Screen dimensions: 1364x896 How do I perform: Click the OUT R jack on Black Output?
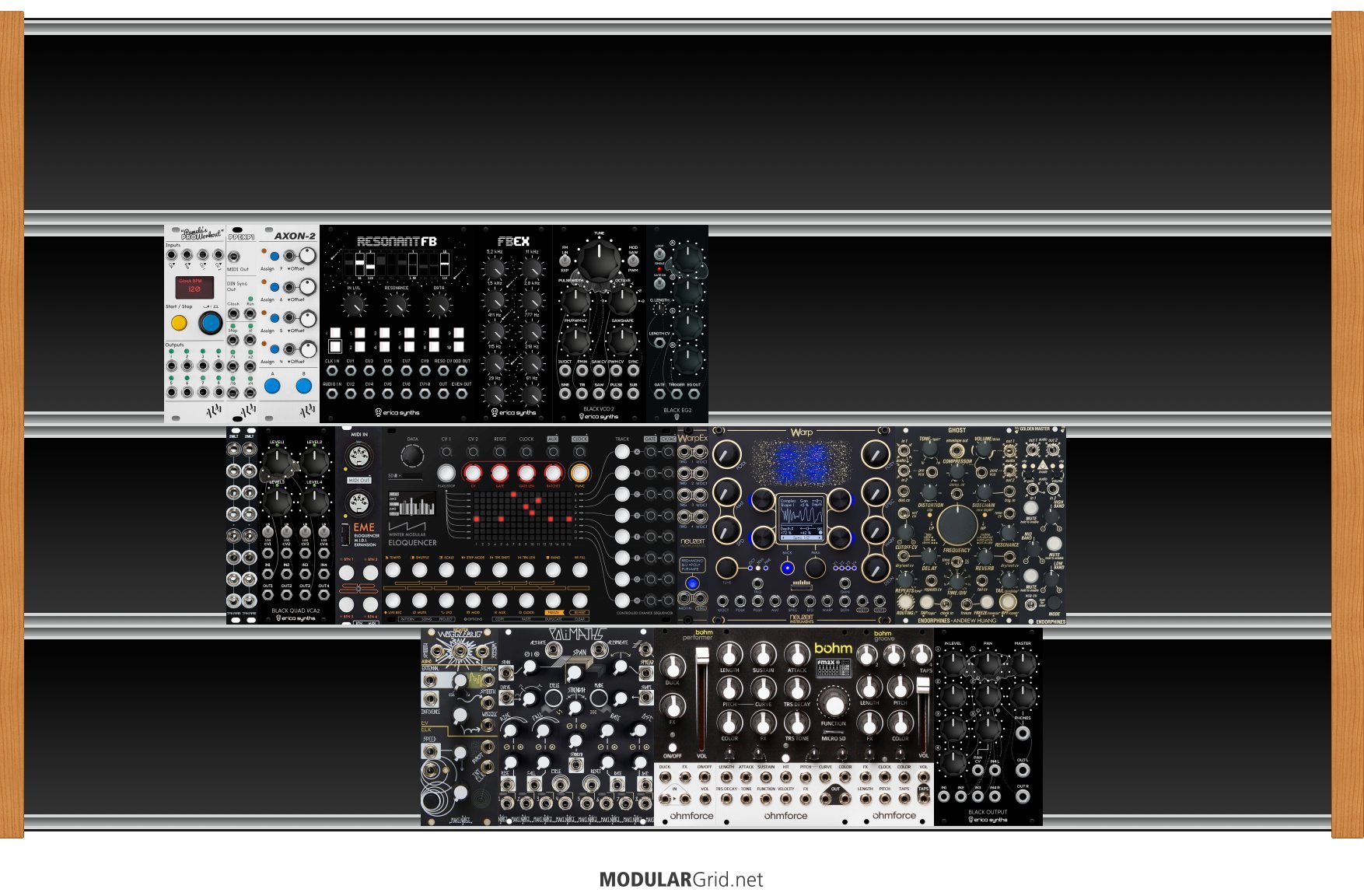pos(1023,796)
